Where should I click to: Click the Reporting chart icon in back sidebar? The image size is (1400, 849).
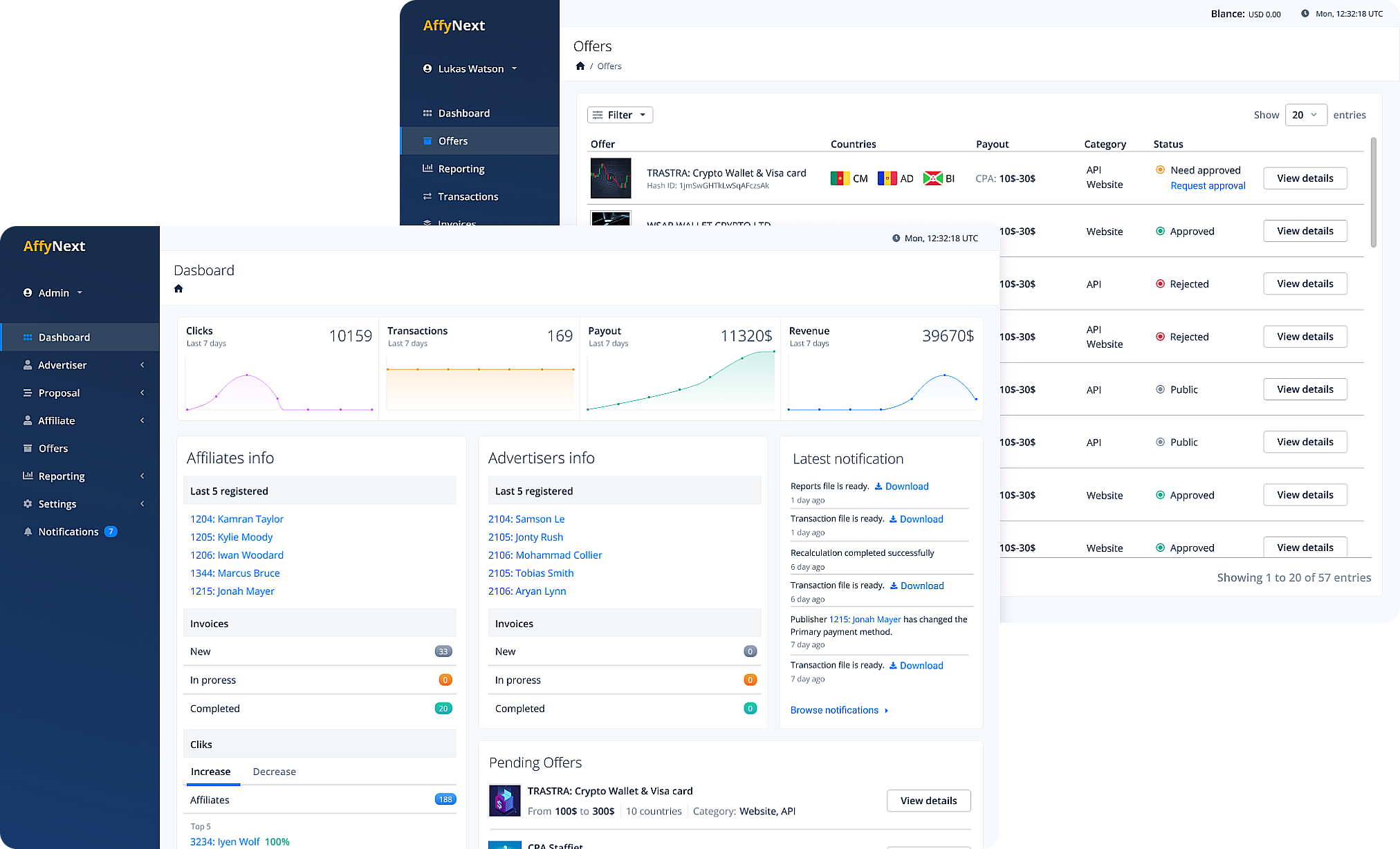pos(427,168)
